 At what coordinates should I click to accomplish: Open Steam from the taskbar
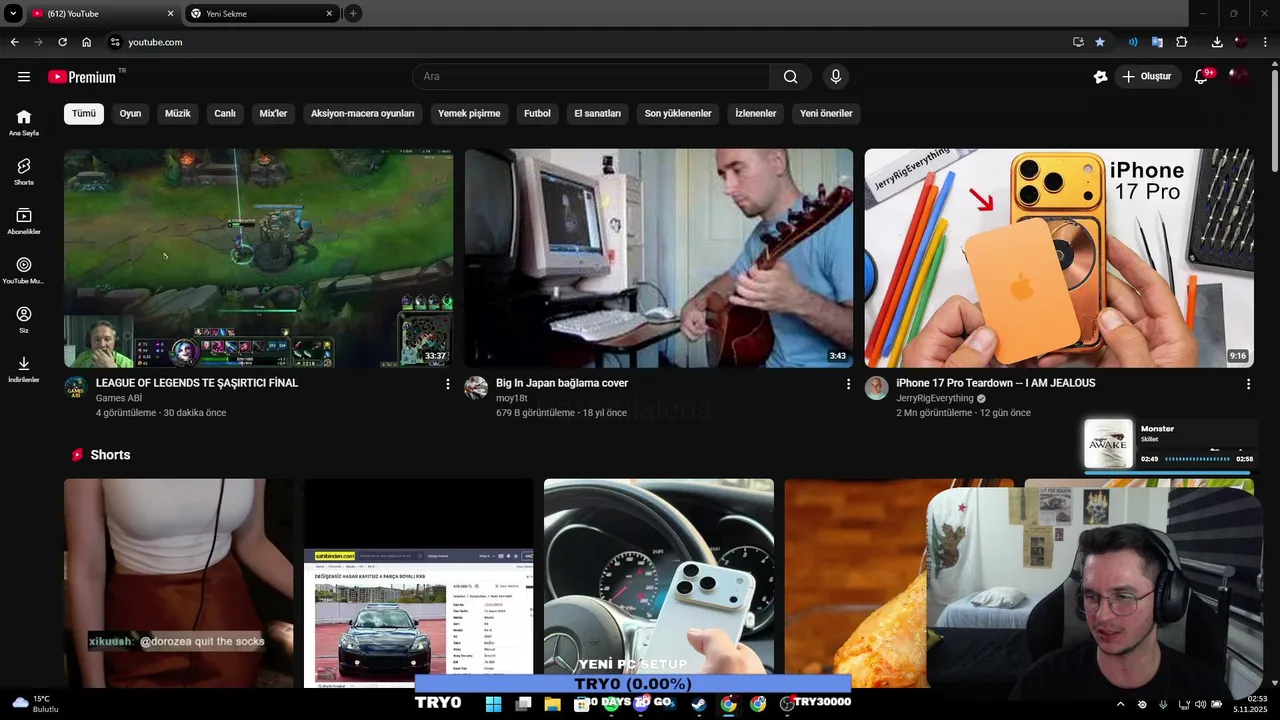[x=699, y=704]
